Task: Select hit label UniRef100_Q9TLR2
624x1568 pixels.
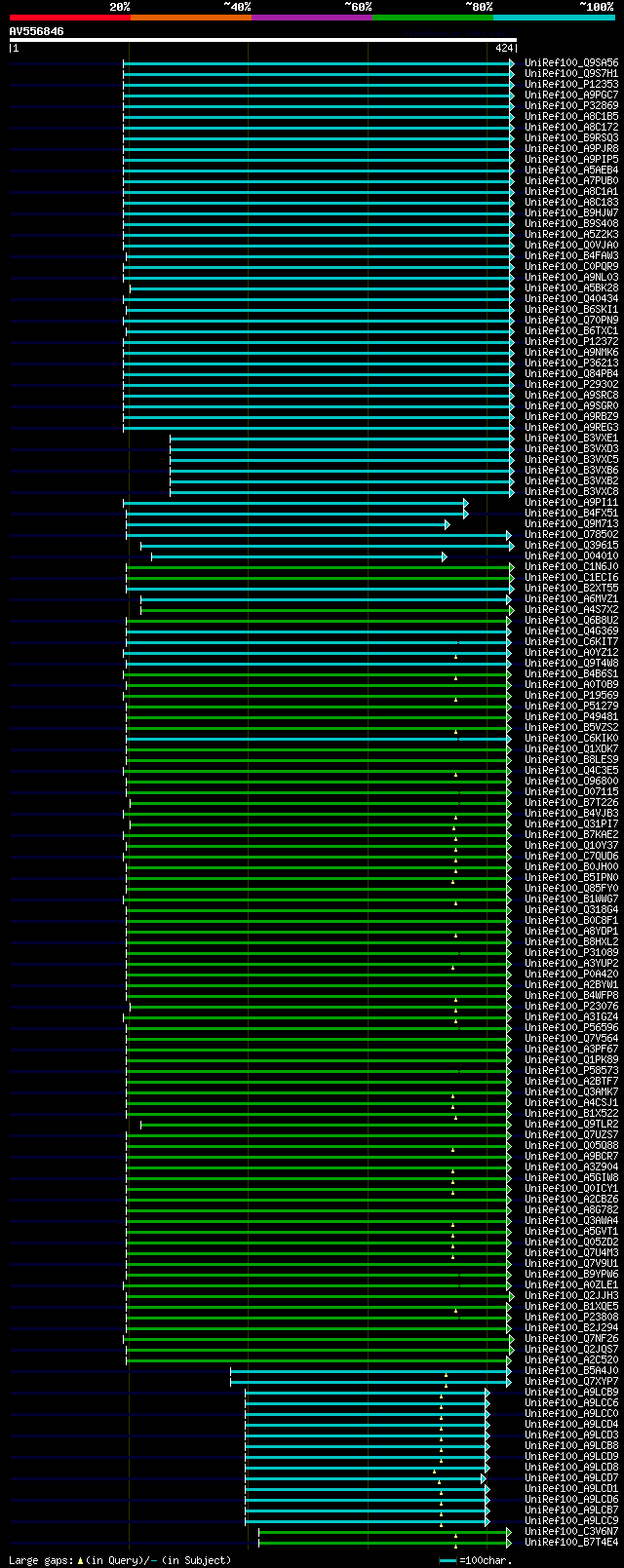Action: tap(571, 1125)
